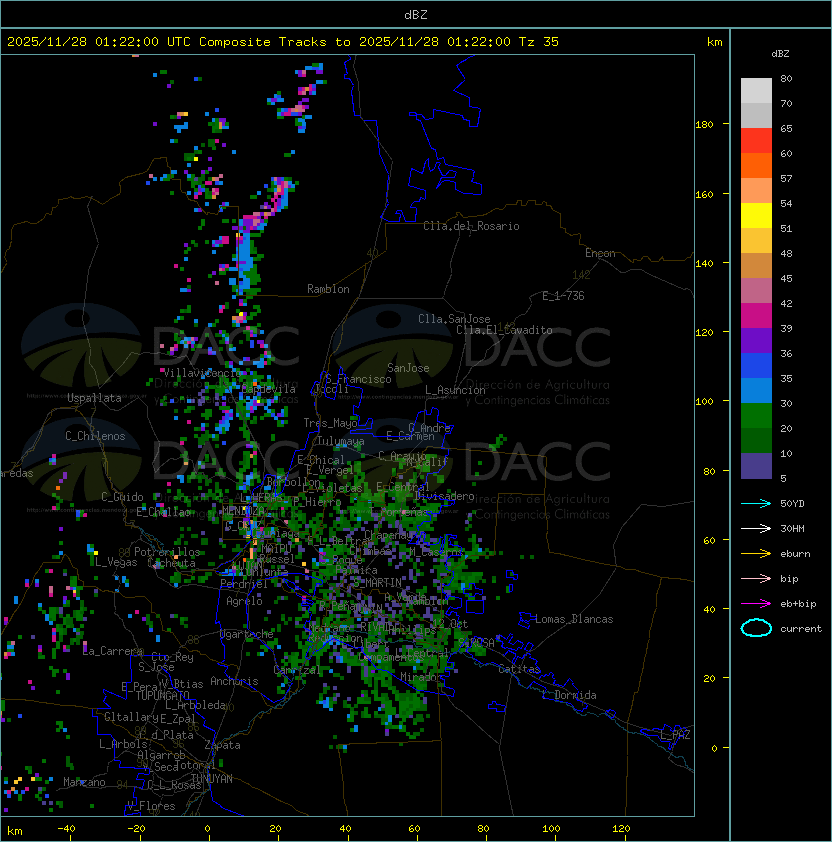The image size is (832, 842).
Task: Click the 100 tick on right axis
Action: (x=704, y=401)
